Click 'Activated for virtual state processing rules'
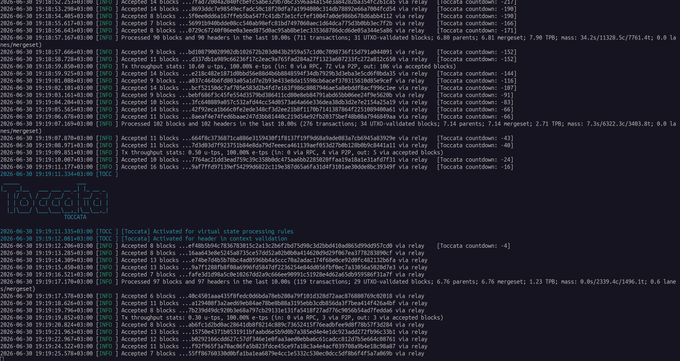This screenshot has width=680, height=361. pos(223,231)
